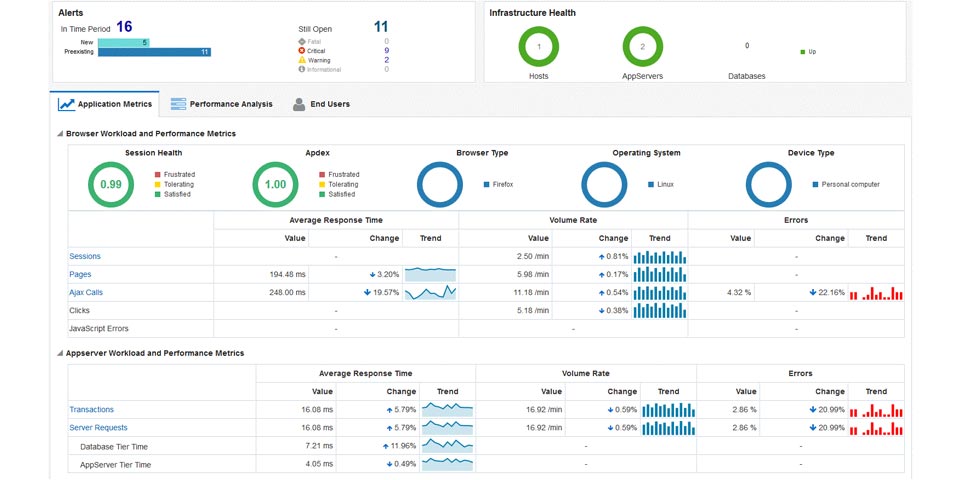Open the Transactions link
Image resolution: width=960 pixels, height=480 pixels.
[x=92, y=410]
